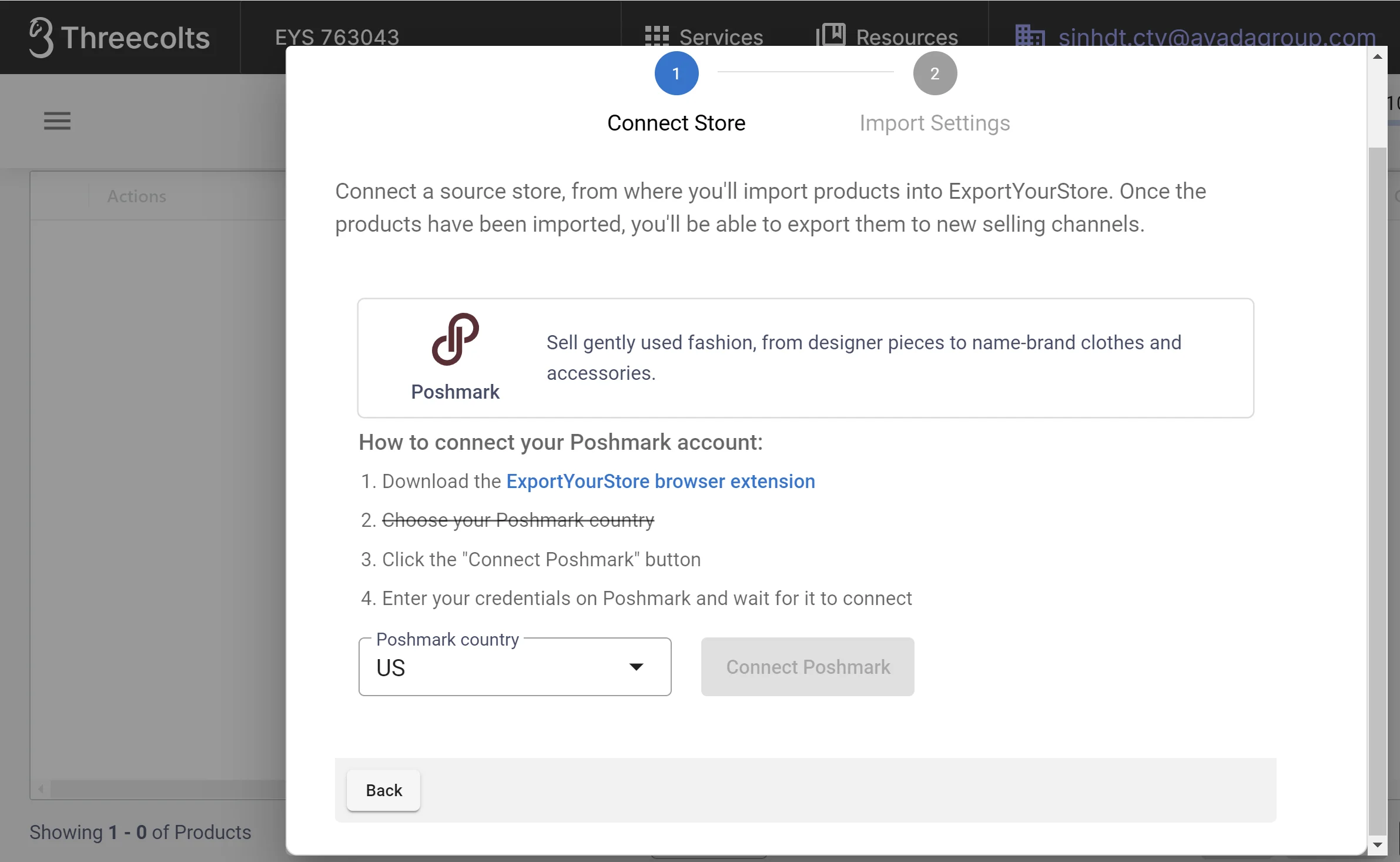Click the Actions column header

[x=137, y=196]
